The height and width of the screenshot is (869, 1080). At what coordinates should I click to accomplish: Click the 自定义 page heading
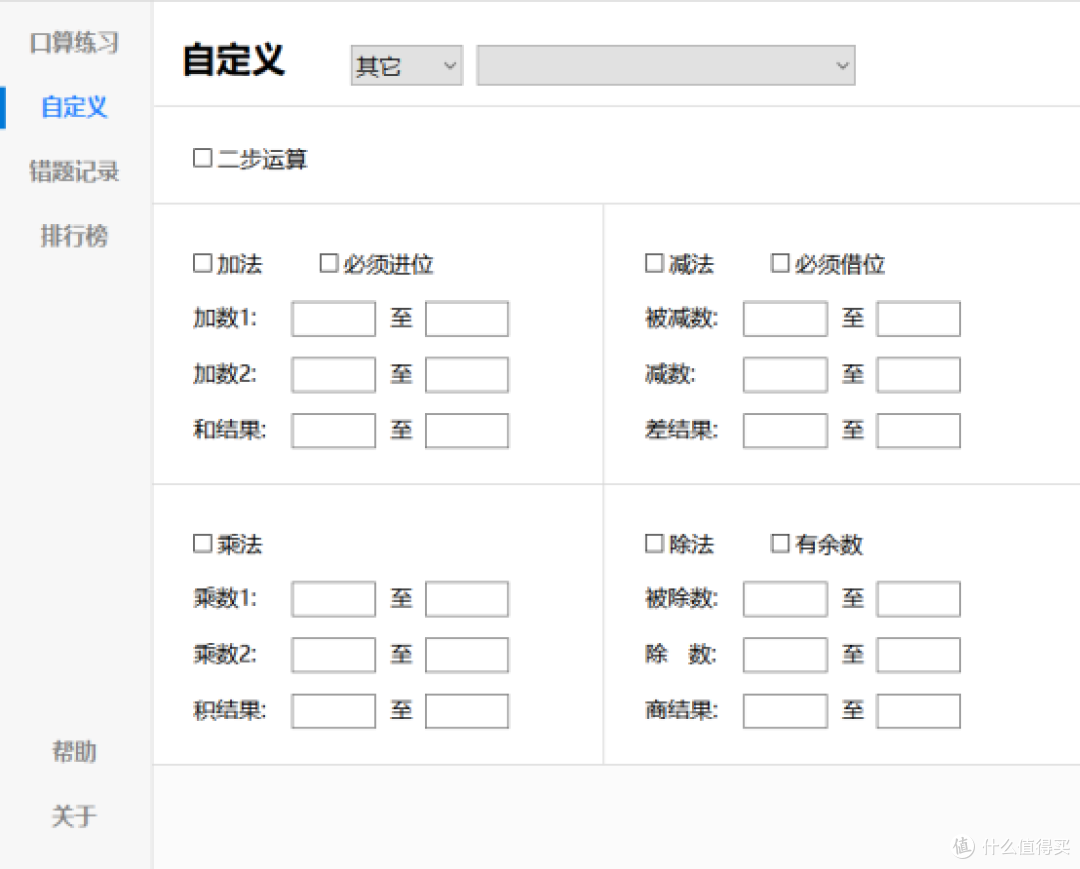point(233,60)
